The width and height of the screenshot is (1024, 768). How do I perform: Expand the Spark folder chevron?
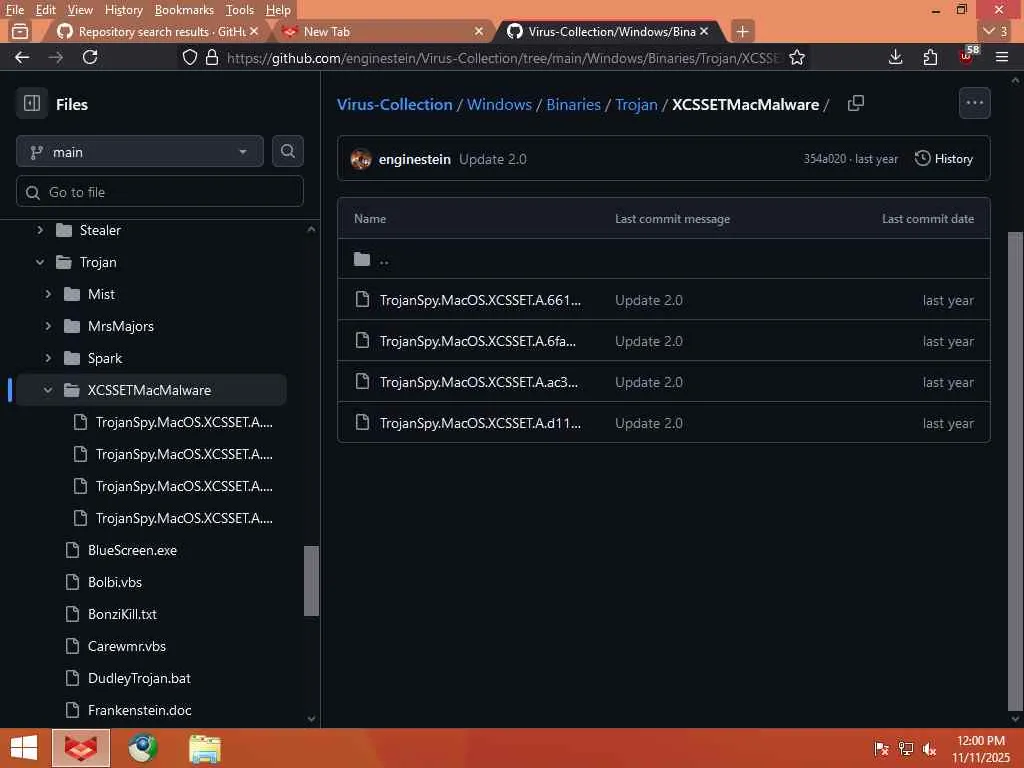tap(48, 358)
